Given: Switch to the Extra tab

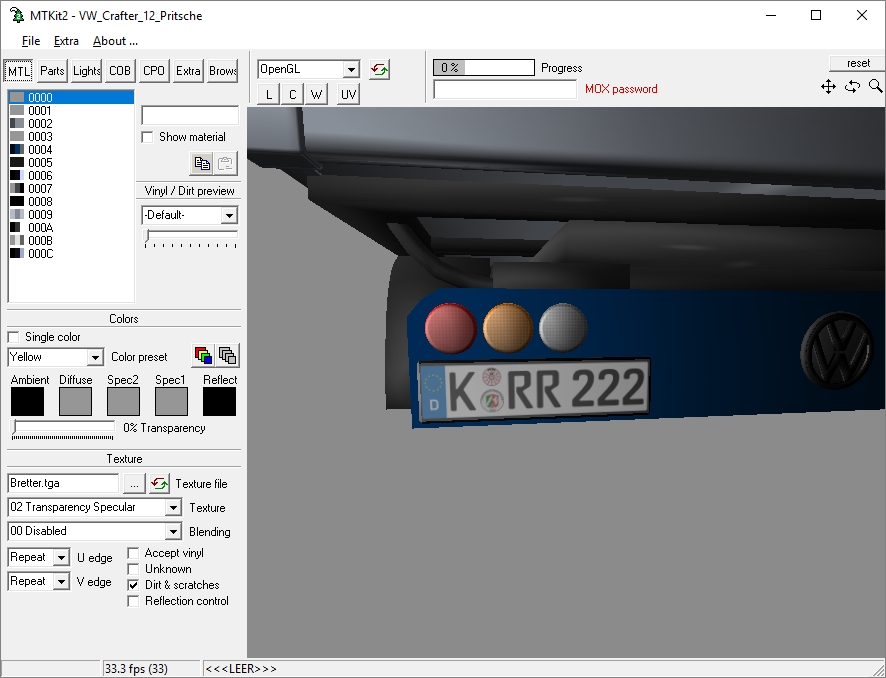Looking at the screenshot, I should pos(188,71).
